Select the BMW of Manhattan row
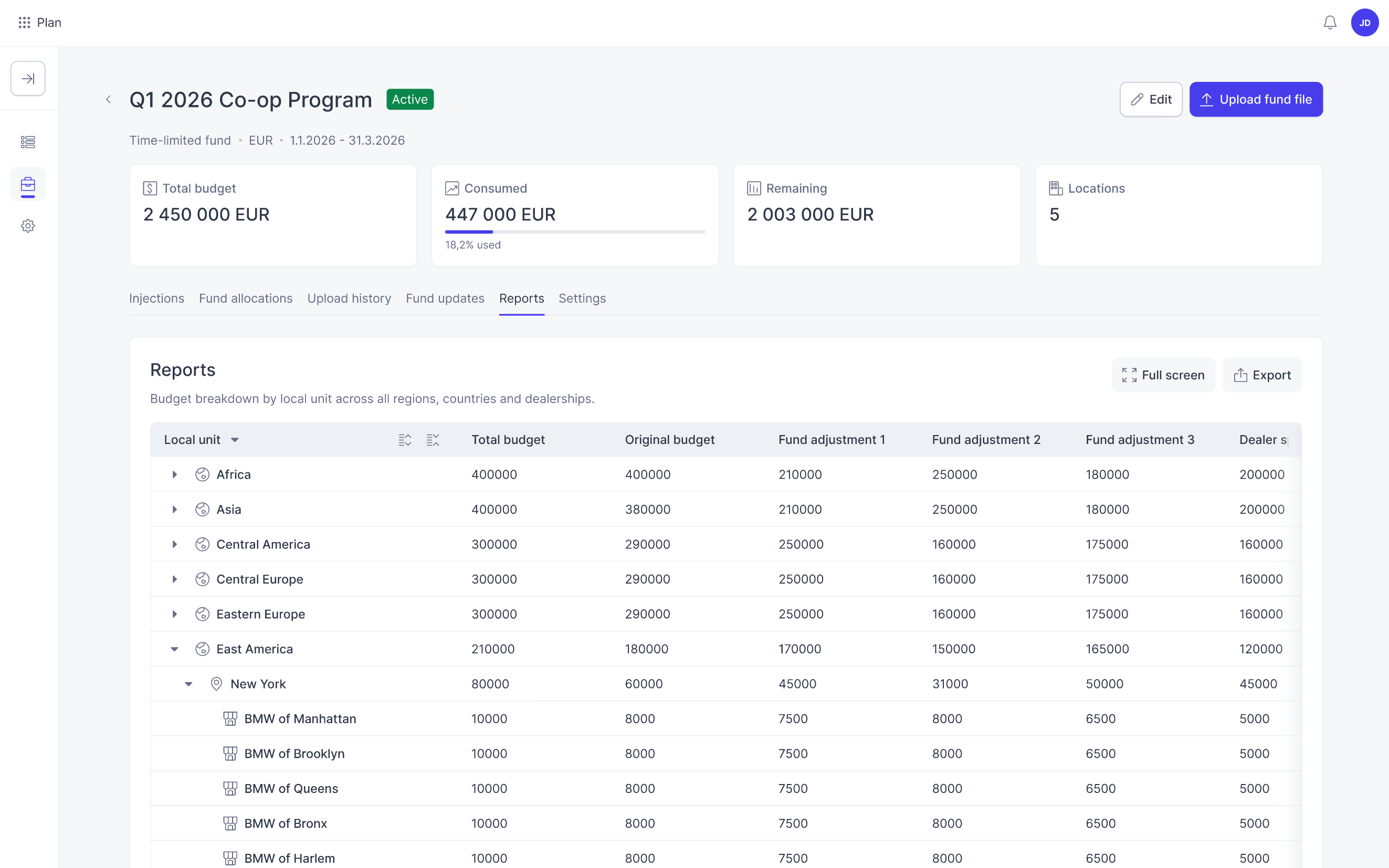Screen dimensions: 1389x868 [x=726, y=719]
